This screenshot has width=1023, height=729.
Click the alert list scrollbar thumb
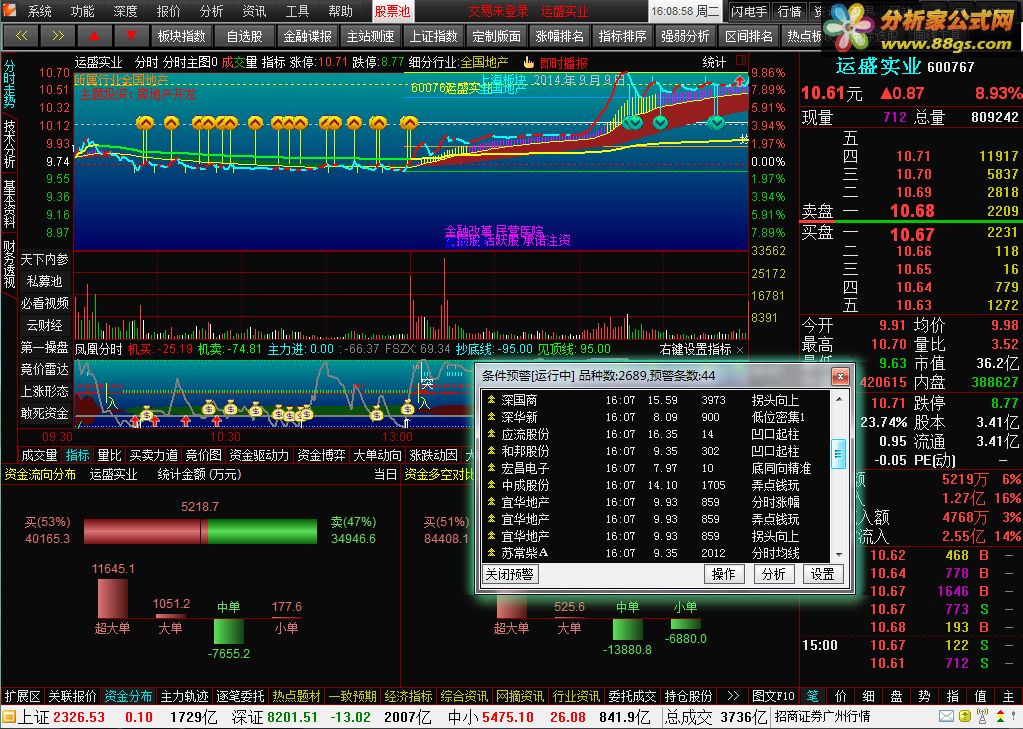coord(839,454)
